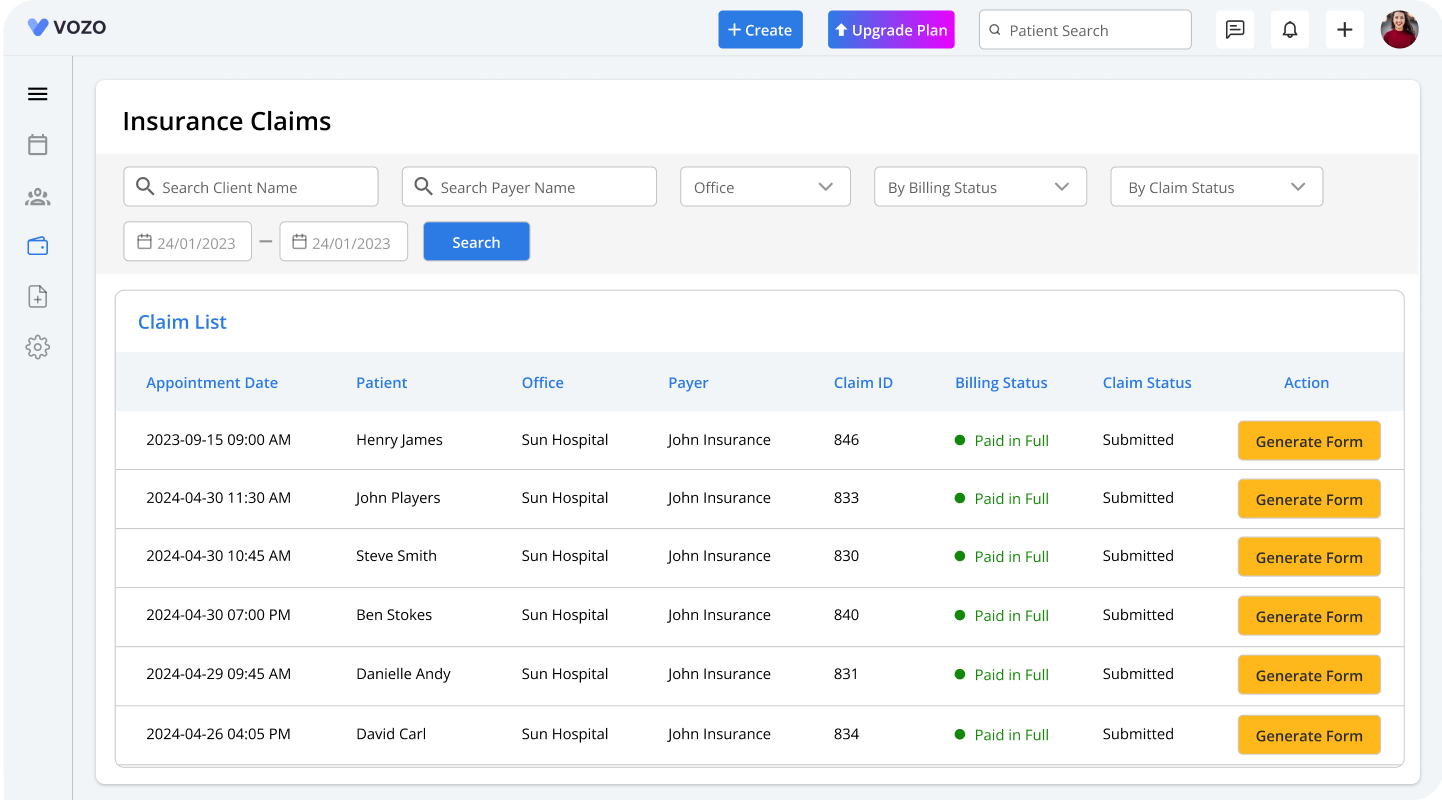This screenshot has height=800, width=1442.
Task: Generate form for Henry James
Action: point(1309,441)
